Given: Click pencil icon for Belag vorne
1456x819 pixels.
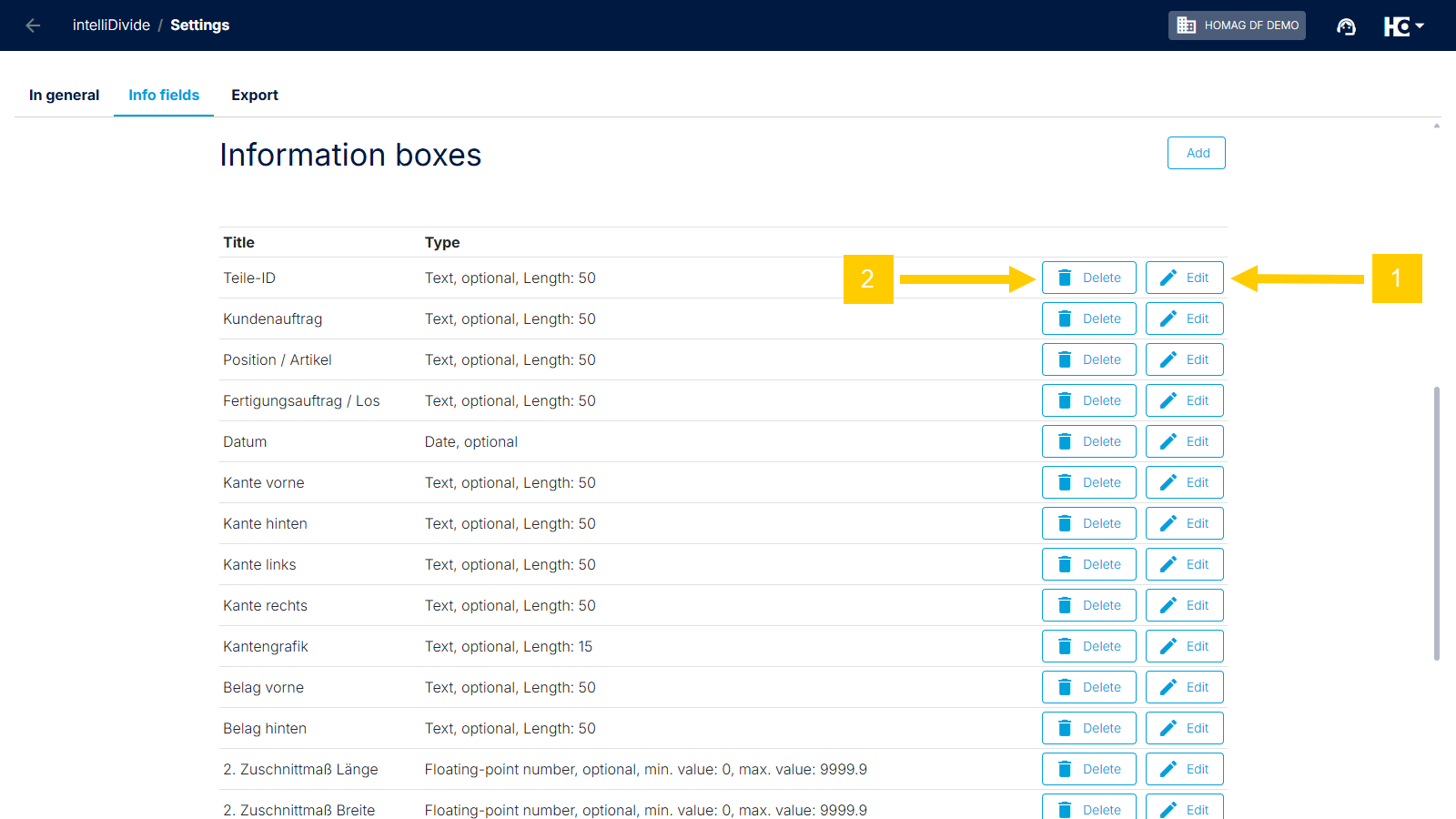Looking at the screenshot, I should tap(1168, 687).
